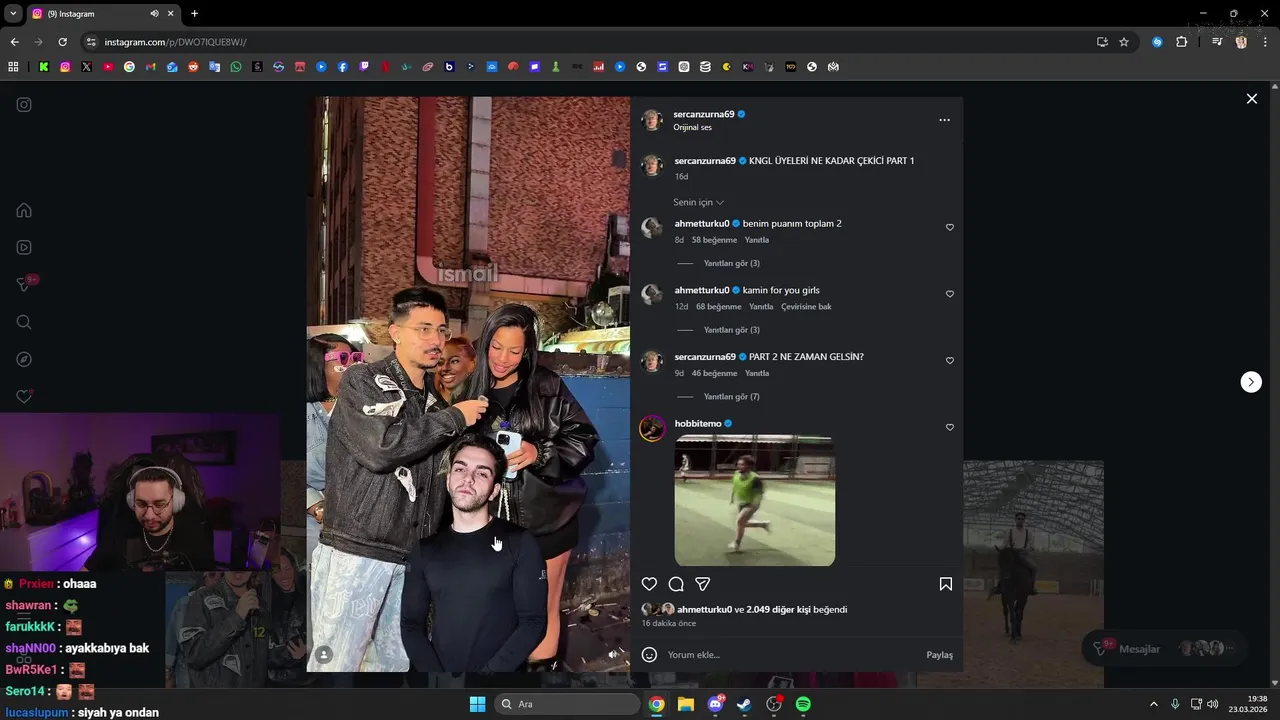Viewport: 1280px width, 720px height.
Task: Click Yanıtla under 'PART 2 NE ZAMAN GELSİN?'
Action: coord(757,373)
